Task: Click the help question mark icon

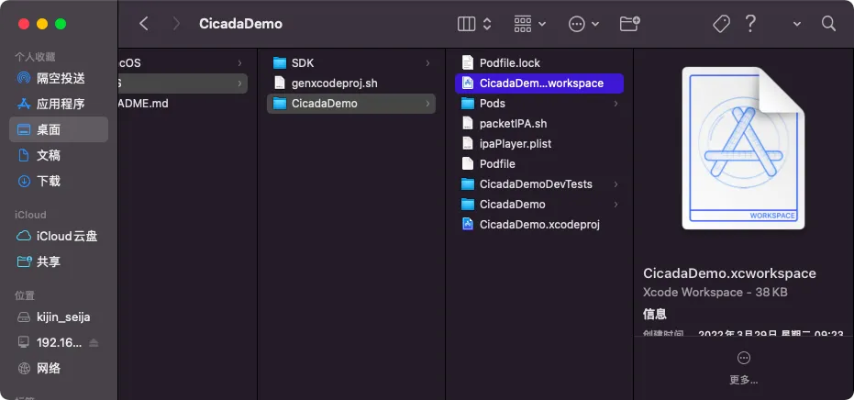Action: click(751, 23)
